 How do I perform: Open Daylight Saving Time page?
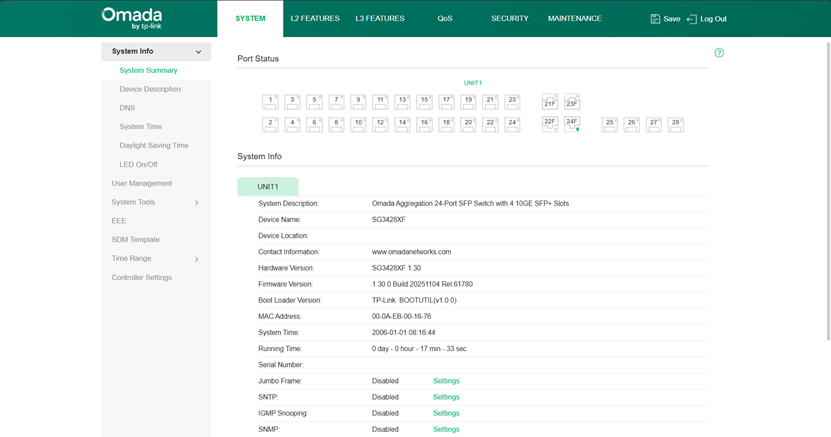point(154,146)
